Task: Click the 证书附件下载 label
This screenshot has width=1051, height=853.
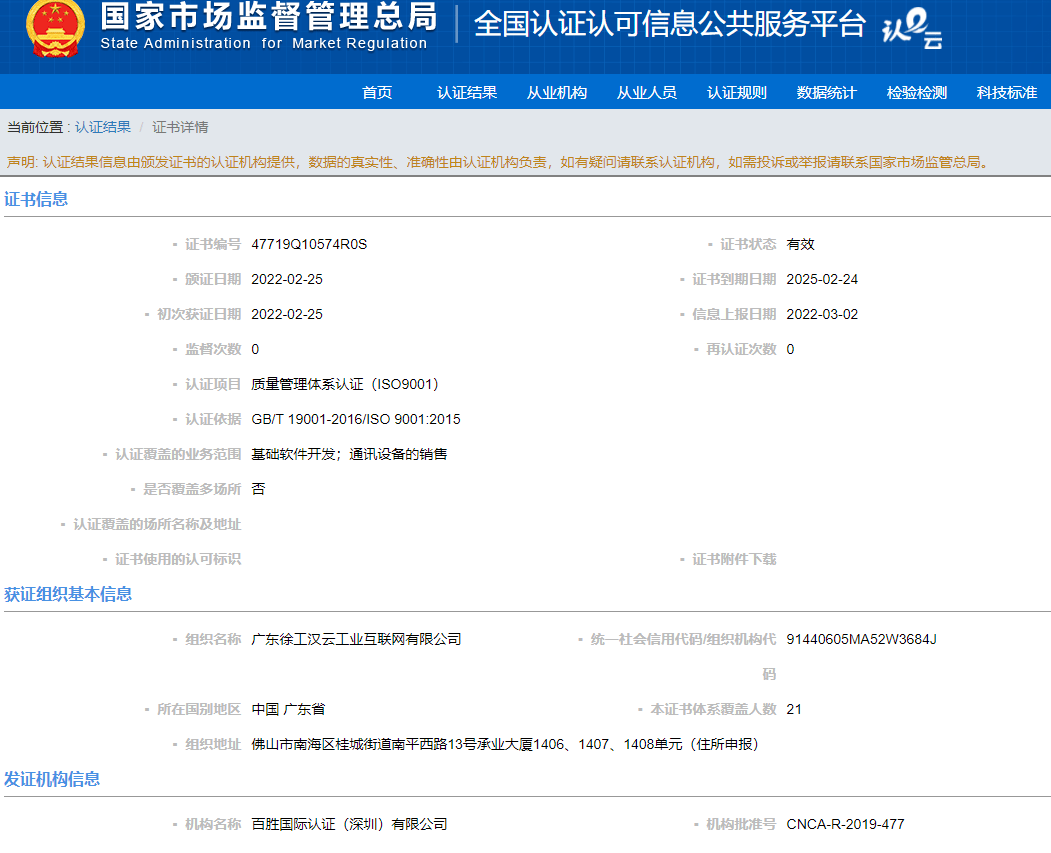Action: point(734,559)
